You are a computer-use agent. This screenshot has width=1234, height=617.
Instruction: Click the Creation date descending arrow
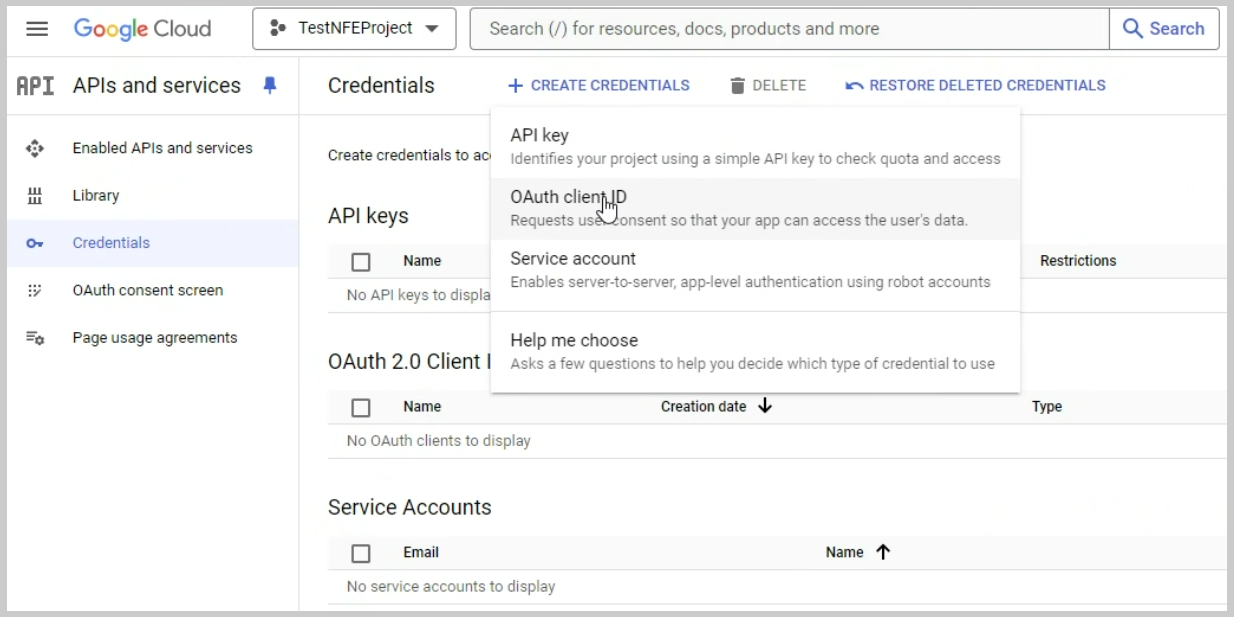[765, 406]
